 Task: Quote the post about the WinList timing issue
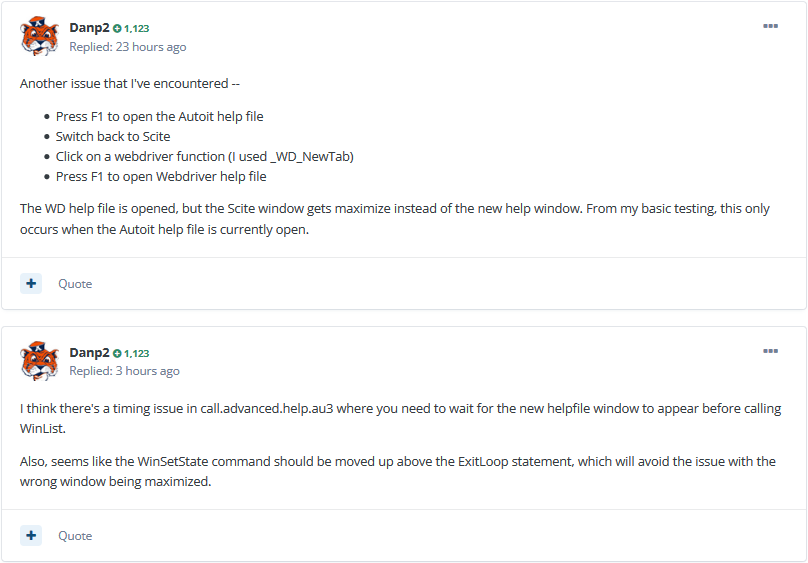click(75, 536)
